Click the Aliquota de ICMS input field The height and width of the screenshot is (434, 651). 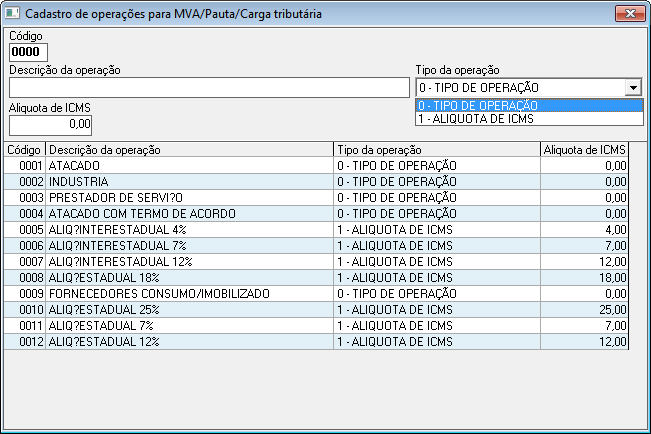tap(50, 124)
